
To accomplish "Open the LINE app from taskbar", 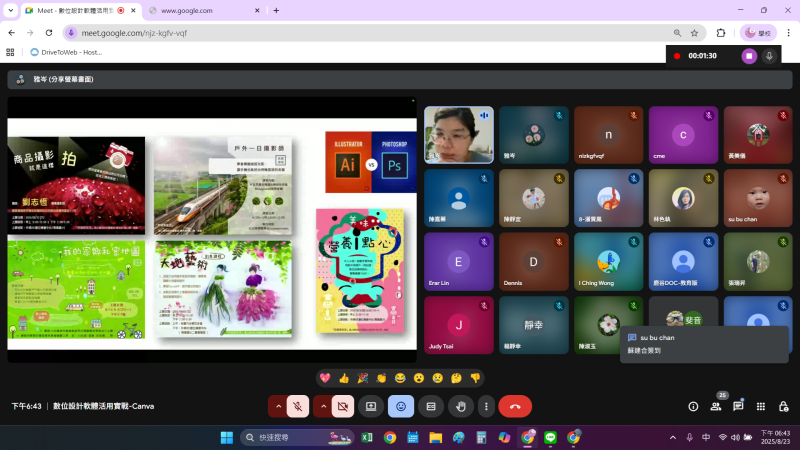I will point(551,437).
